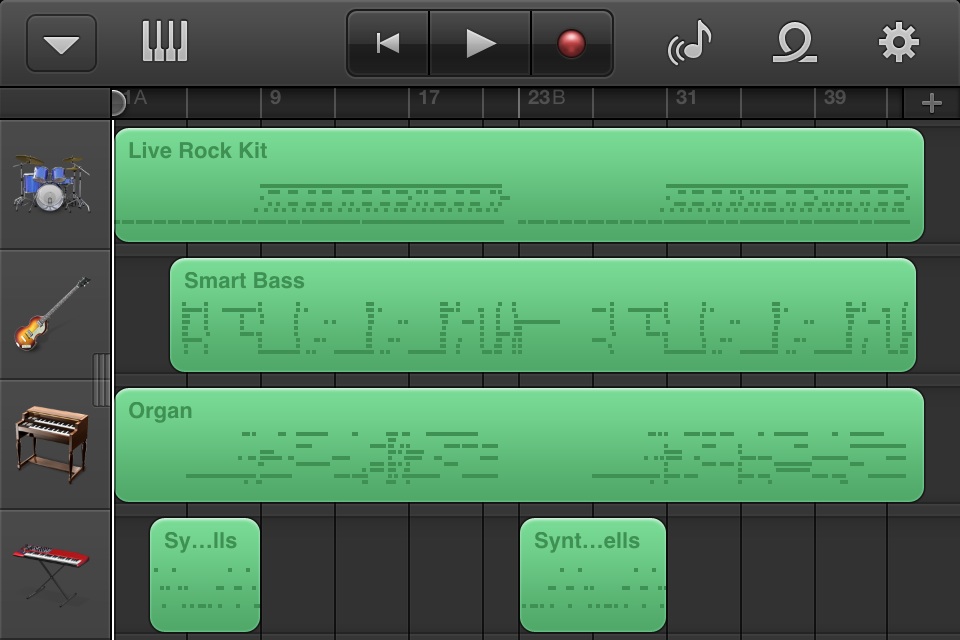Expand track controls using sidebar handle

point(102,379)
